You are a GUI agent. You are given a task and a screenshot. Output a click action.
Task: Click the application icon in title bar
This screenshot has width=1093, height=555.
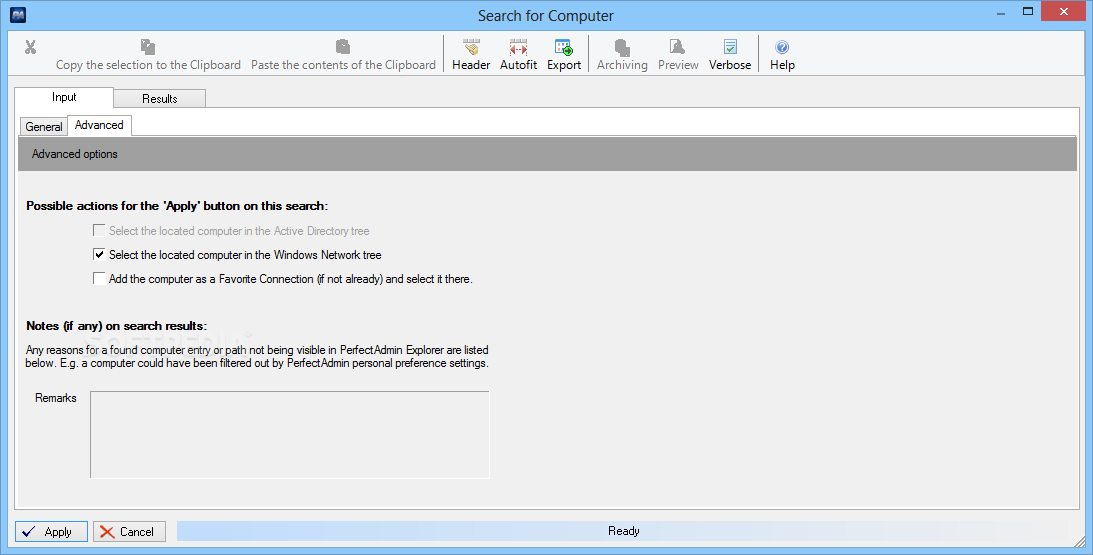(17, 15)
